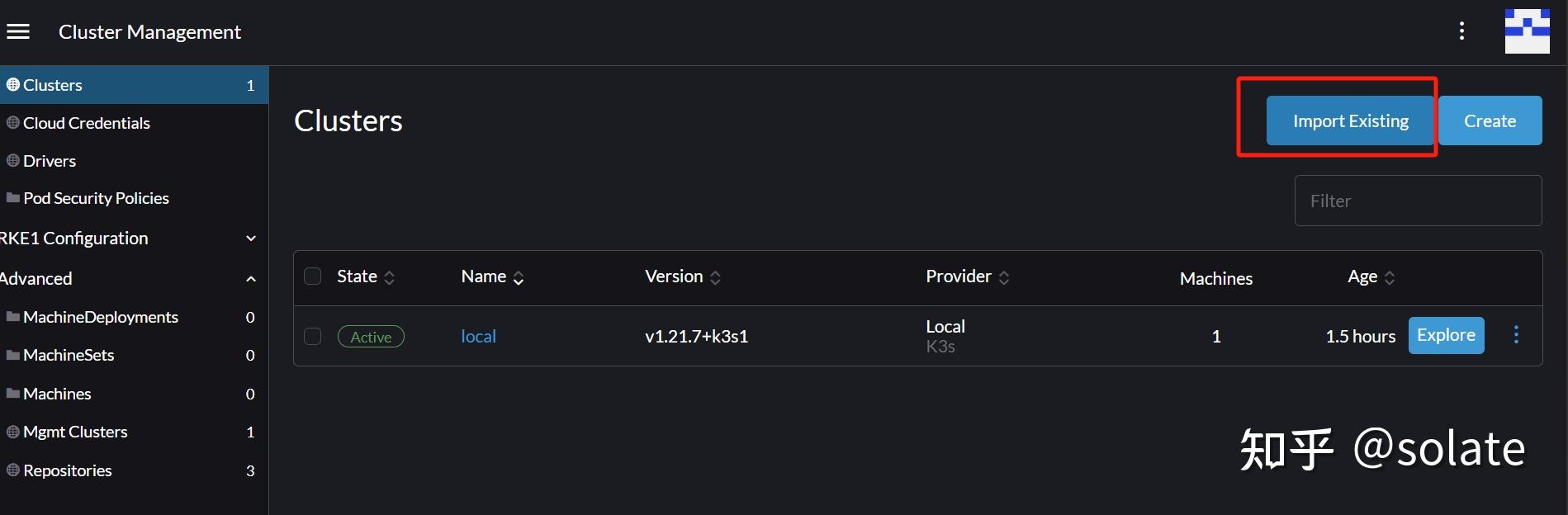This screenshot has width=1568, height=515.
Task: Click the Filter input field
Action: coord(1418,201)
